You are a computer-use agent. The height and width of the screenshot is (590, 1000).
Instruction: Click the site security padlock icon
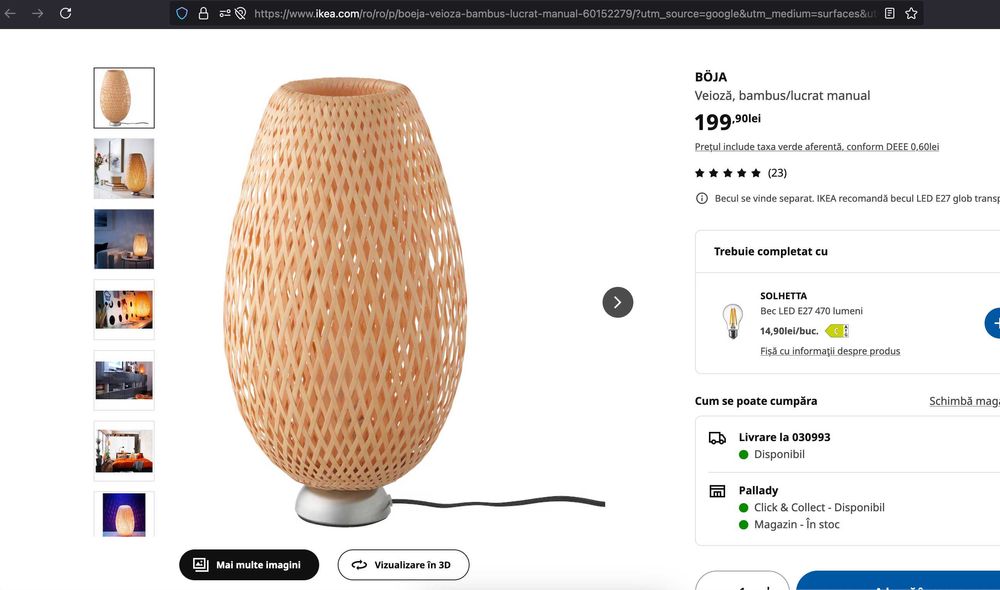click(x=203, y=14)
